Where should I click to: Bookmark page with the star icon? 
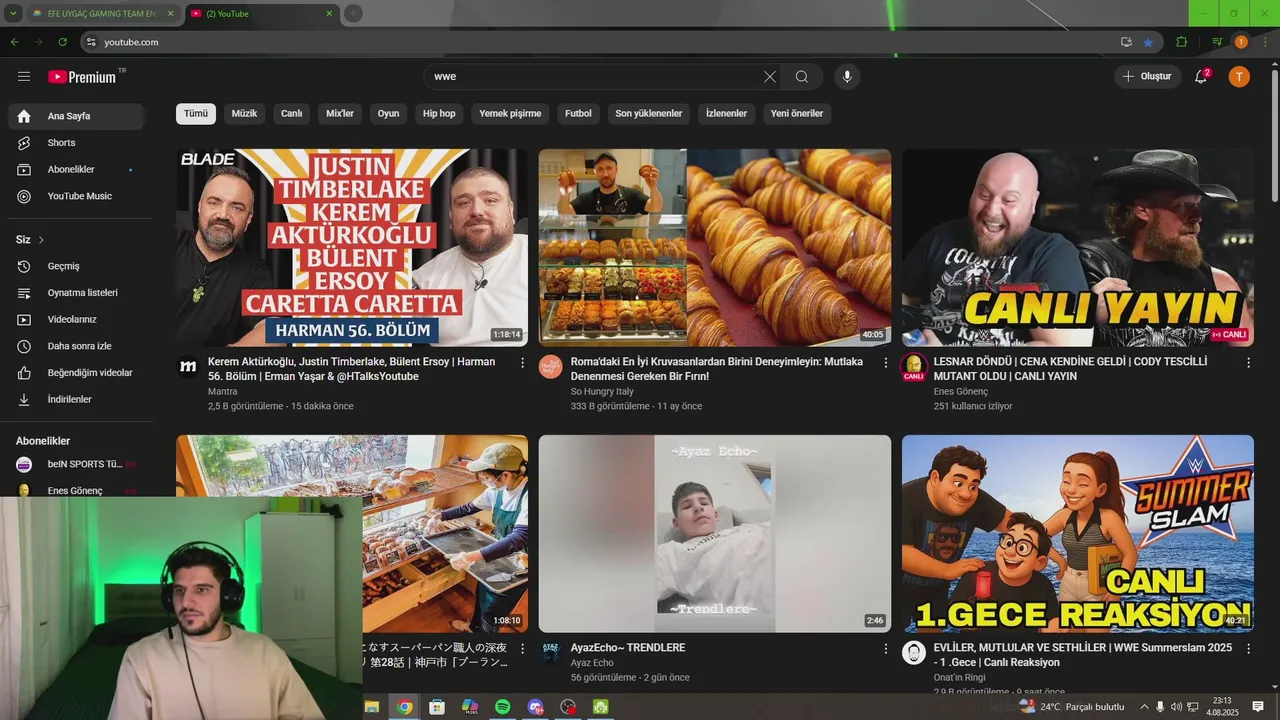click(1148, 42)
